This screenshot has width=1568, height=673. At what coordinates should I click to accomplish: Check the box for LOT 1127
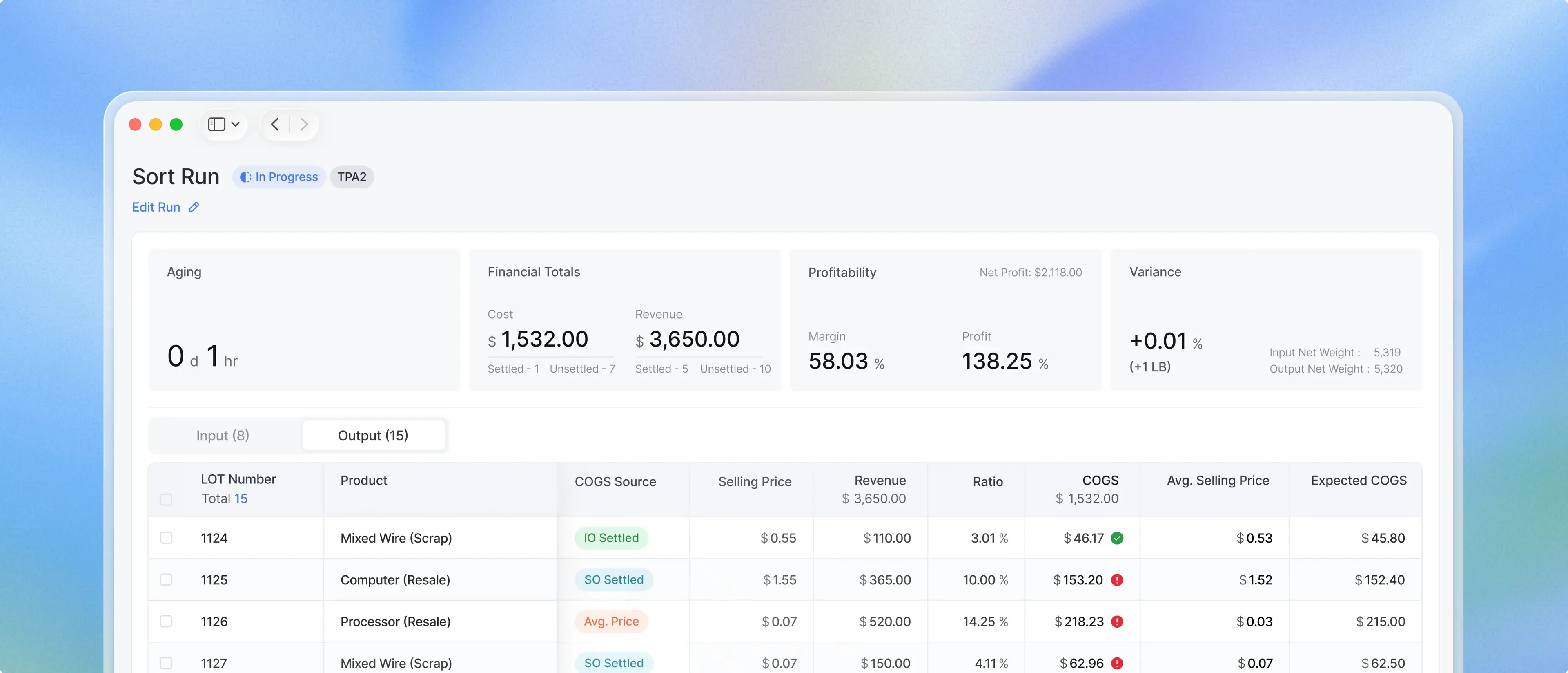click(166, 663)
